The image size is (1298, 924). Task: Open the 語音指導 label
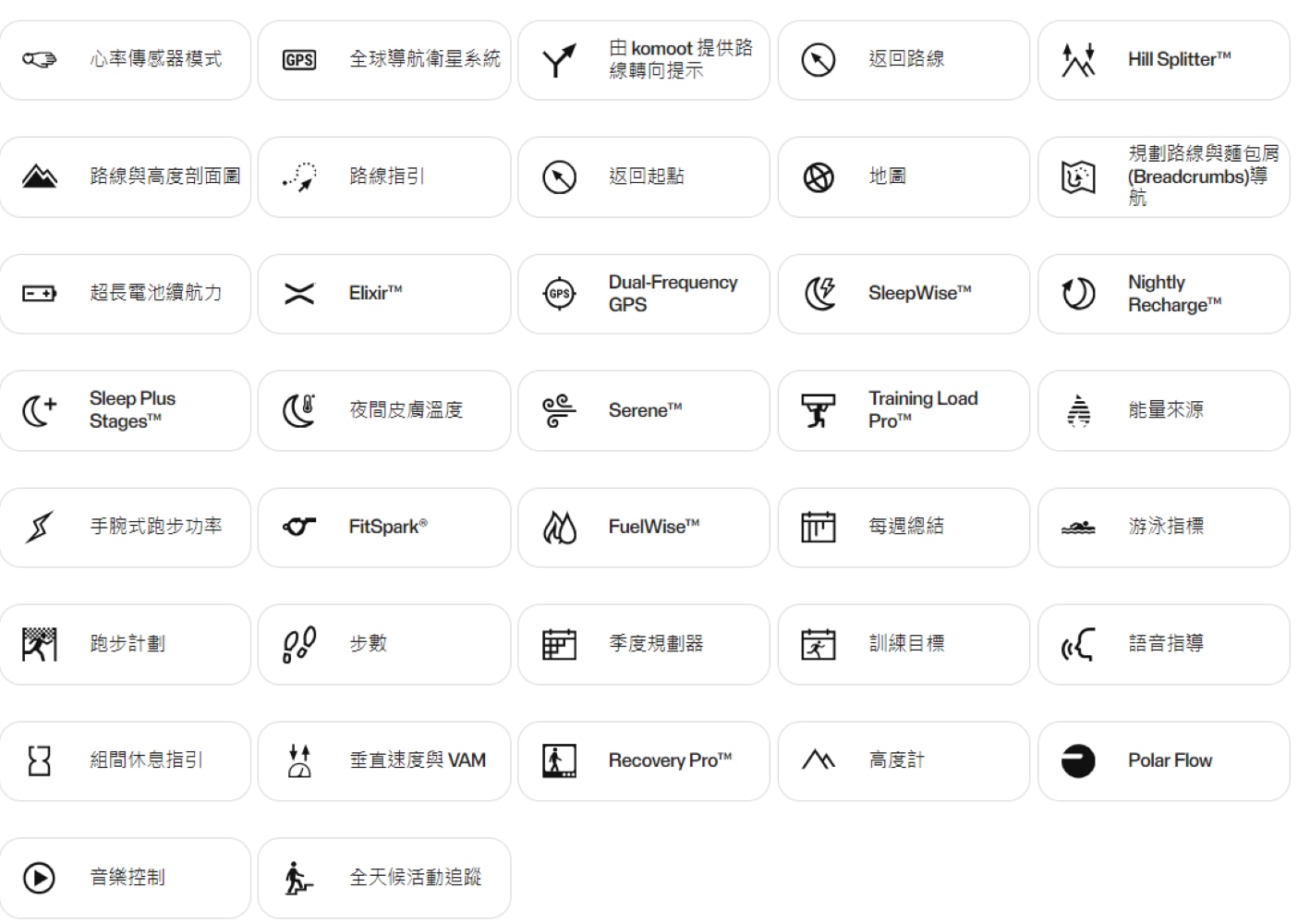[1166, 643]
